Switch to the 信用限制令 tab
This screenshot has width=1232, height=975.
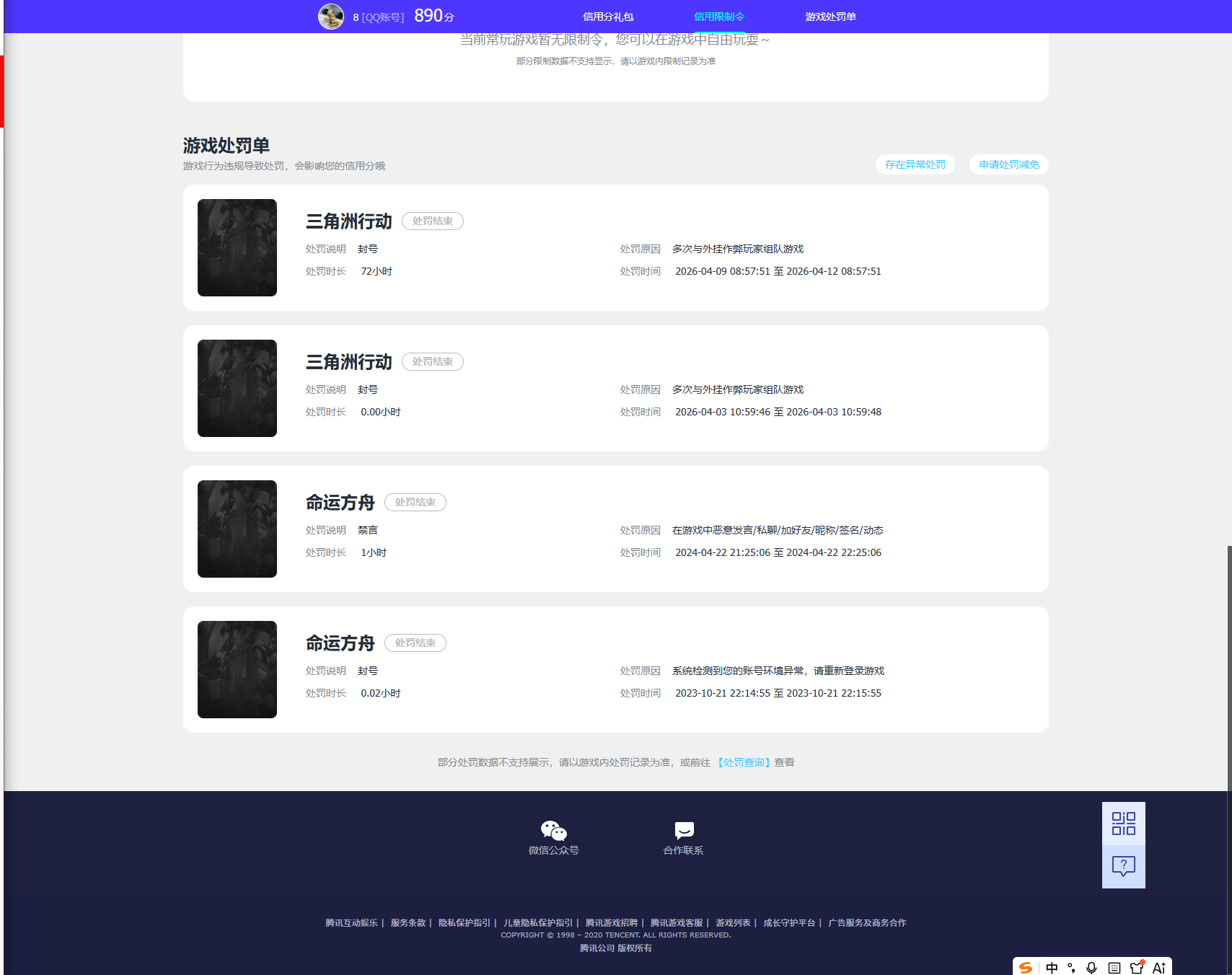(719, 17)
